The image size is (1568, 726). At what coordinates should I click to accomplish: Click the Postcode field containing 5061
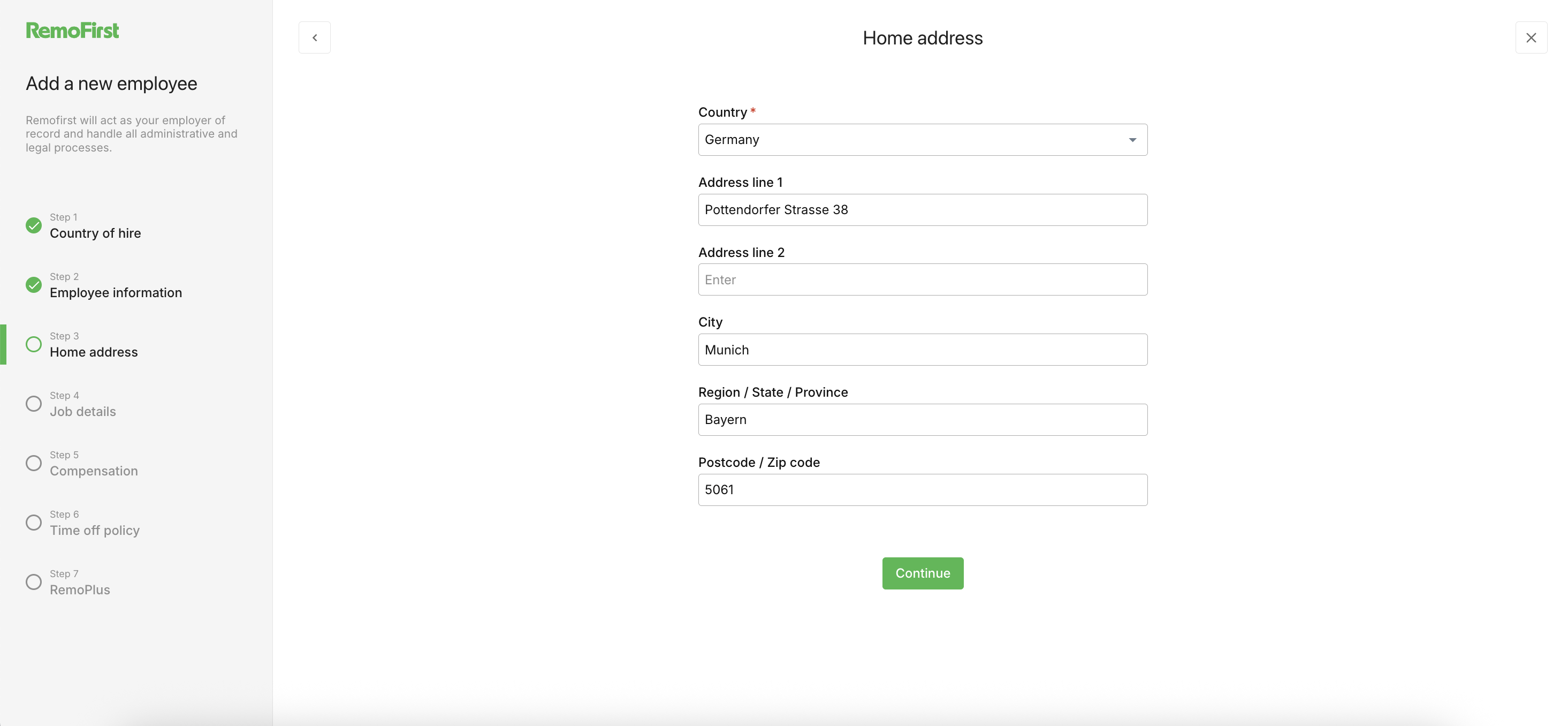[923, 490]
